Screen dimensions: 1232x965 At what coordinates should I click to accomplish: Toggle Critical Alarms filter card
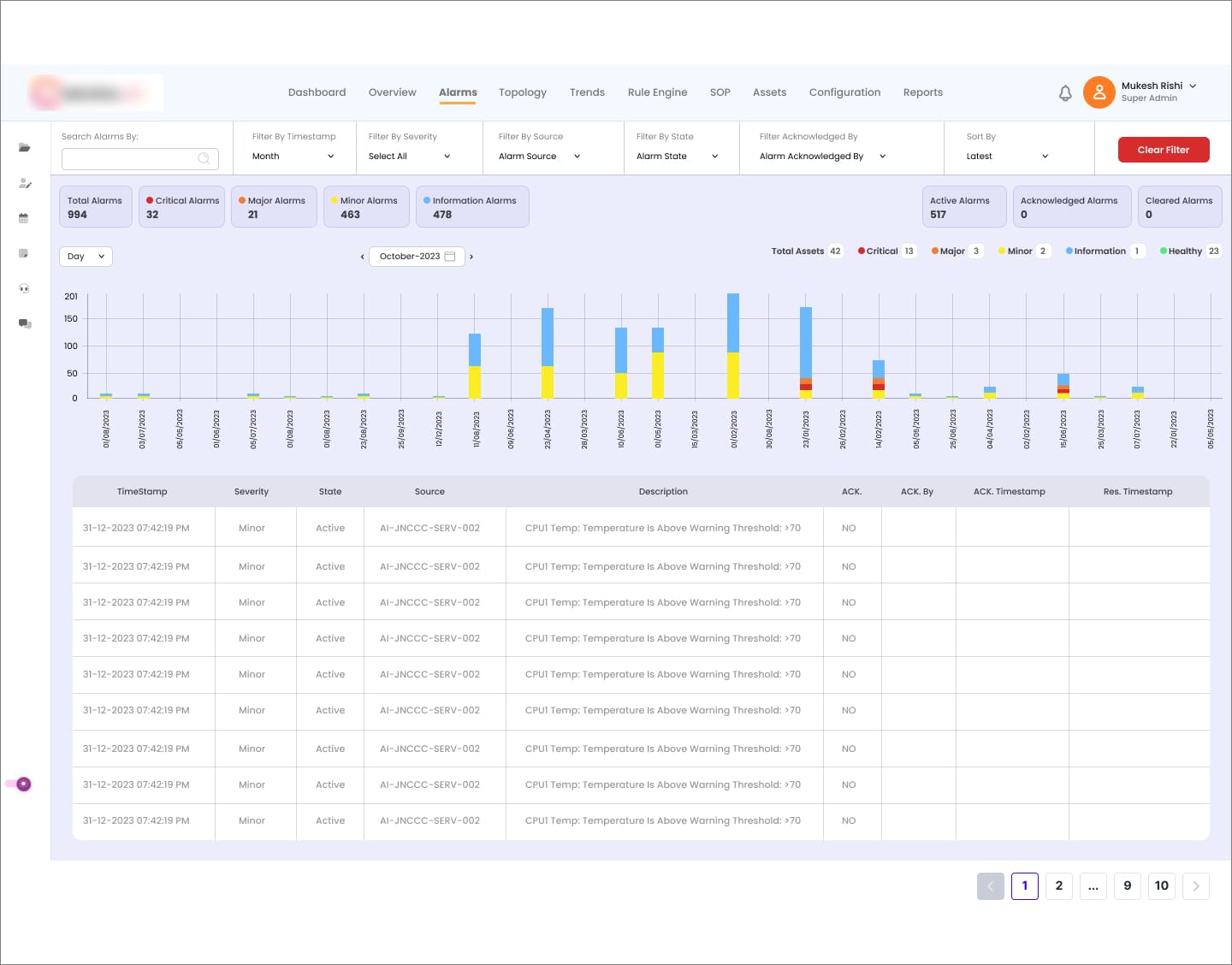tap(181, 207)
